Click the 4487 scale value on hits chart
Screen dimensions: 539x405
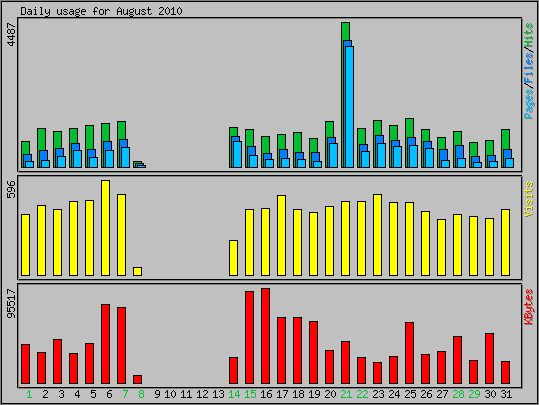(x=12, y=35)
